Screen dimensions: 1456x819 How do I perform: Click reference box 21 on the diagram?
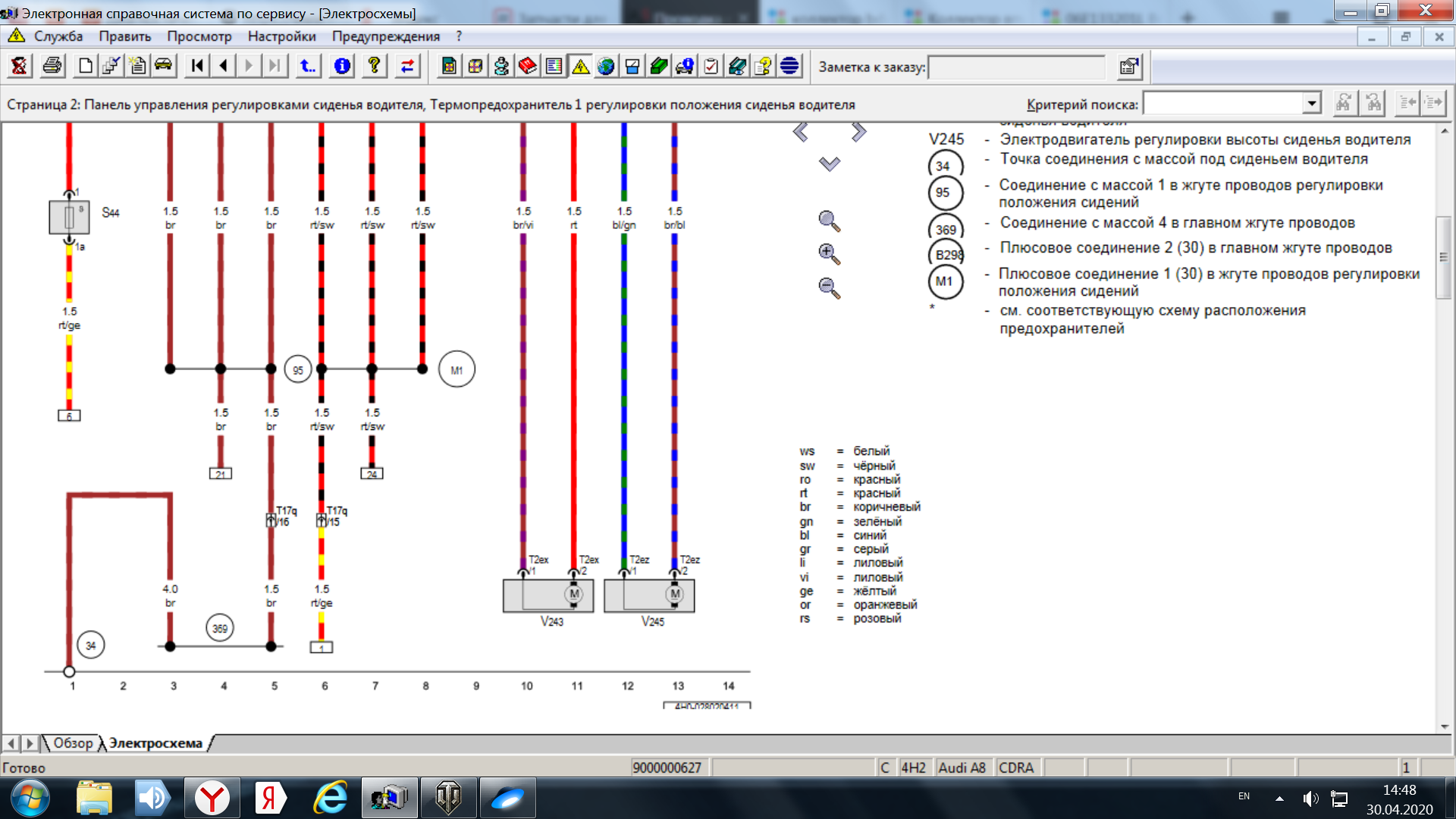coord(221,474)
